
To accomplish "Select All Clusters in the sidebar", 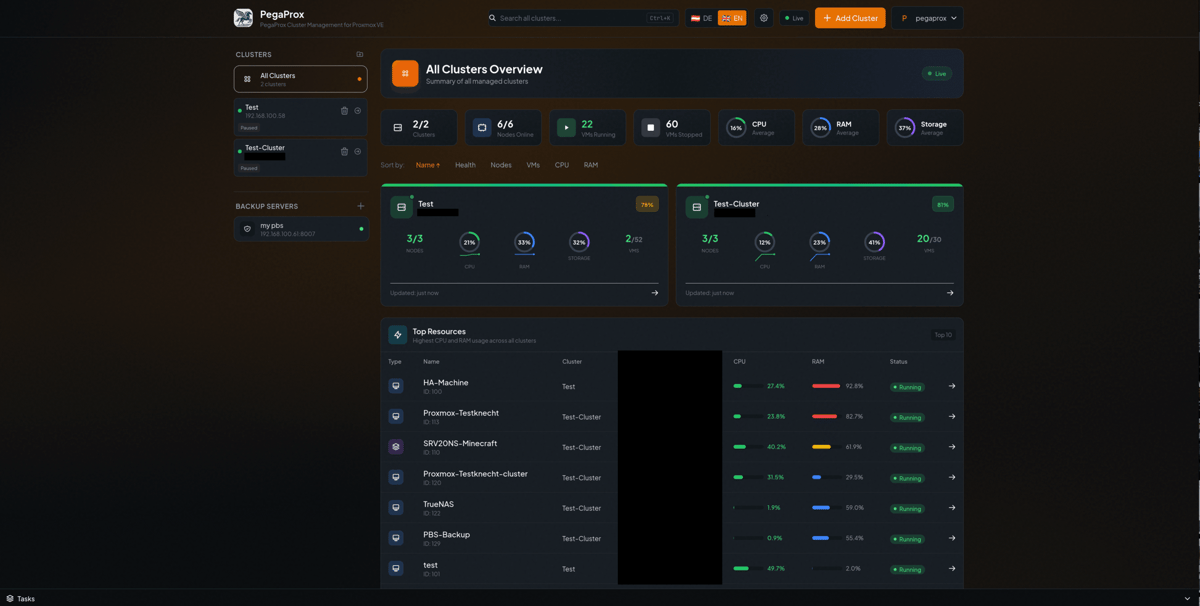I will tap(300, 79).
